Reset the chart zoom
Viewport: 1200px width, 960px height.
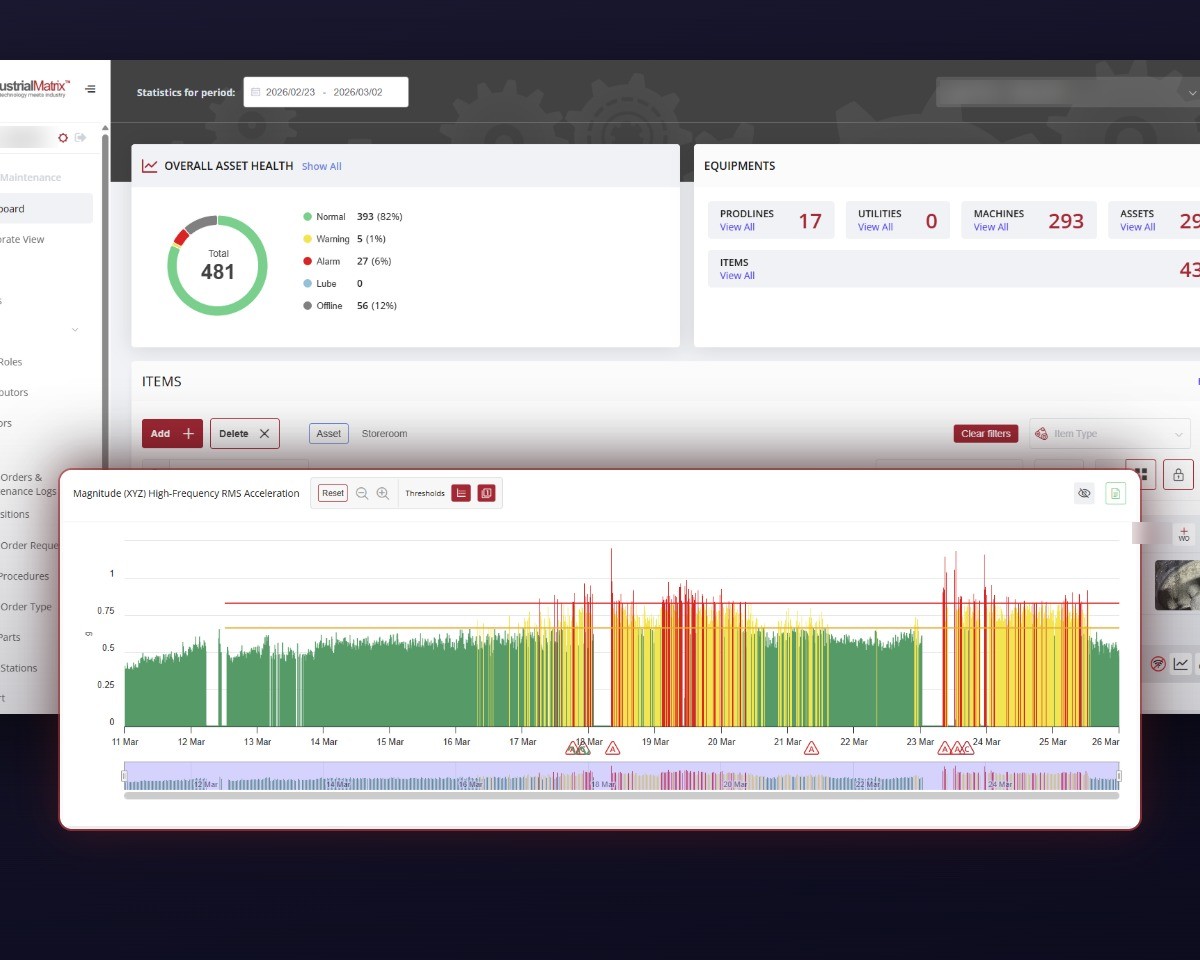[x=333, y=493]
